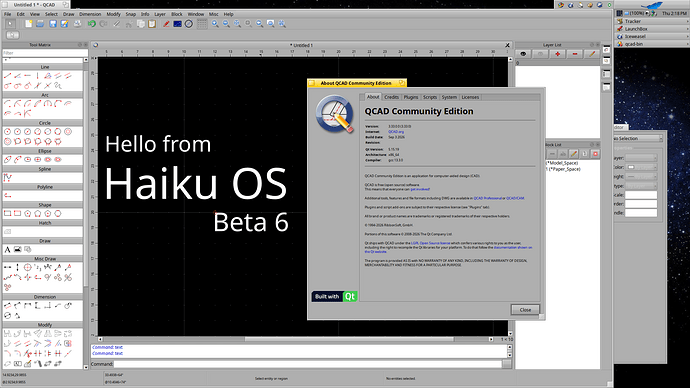Screen dimensions: 690x388
Task: Select the Freehand Line tool
Action: click(58, 86)
